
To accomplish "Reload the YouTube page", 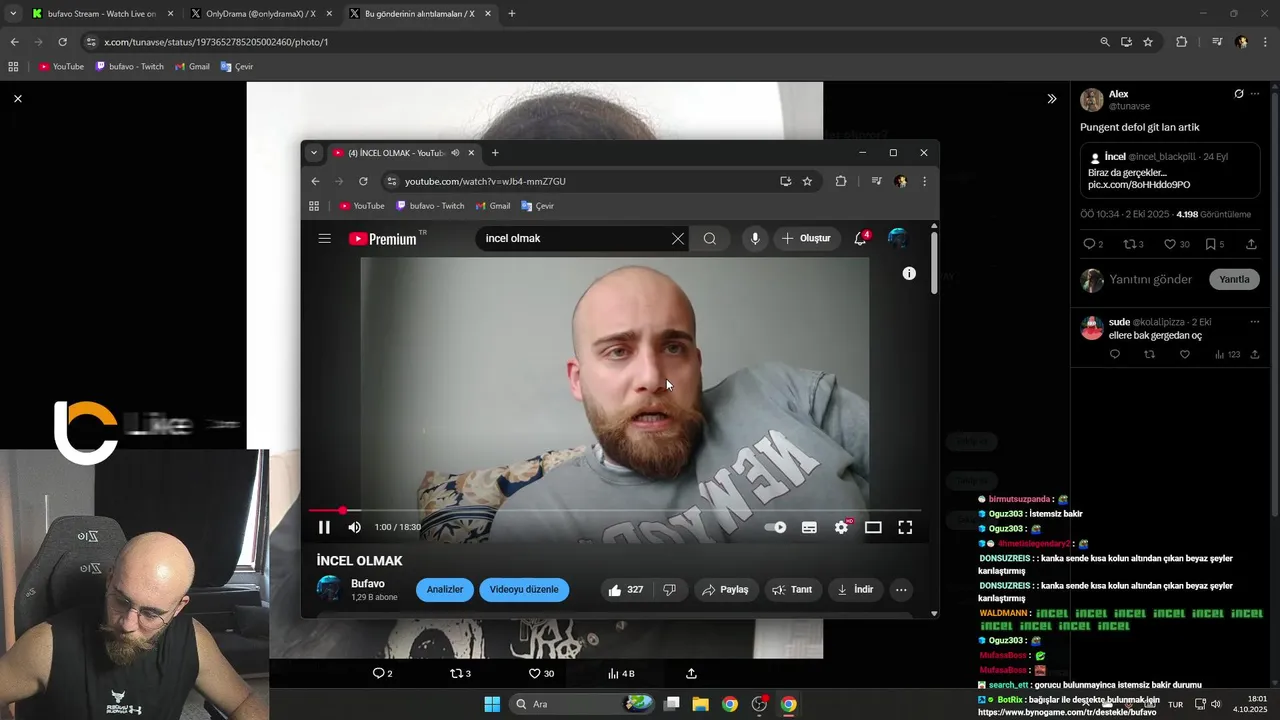I will pos(363,181).
